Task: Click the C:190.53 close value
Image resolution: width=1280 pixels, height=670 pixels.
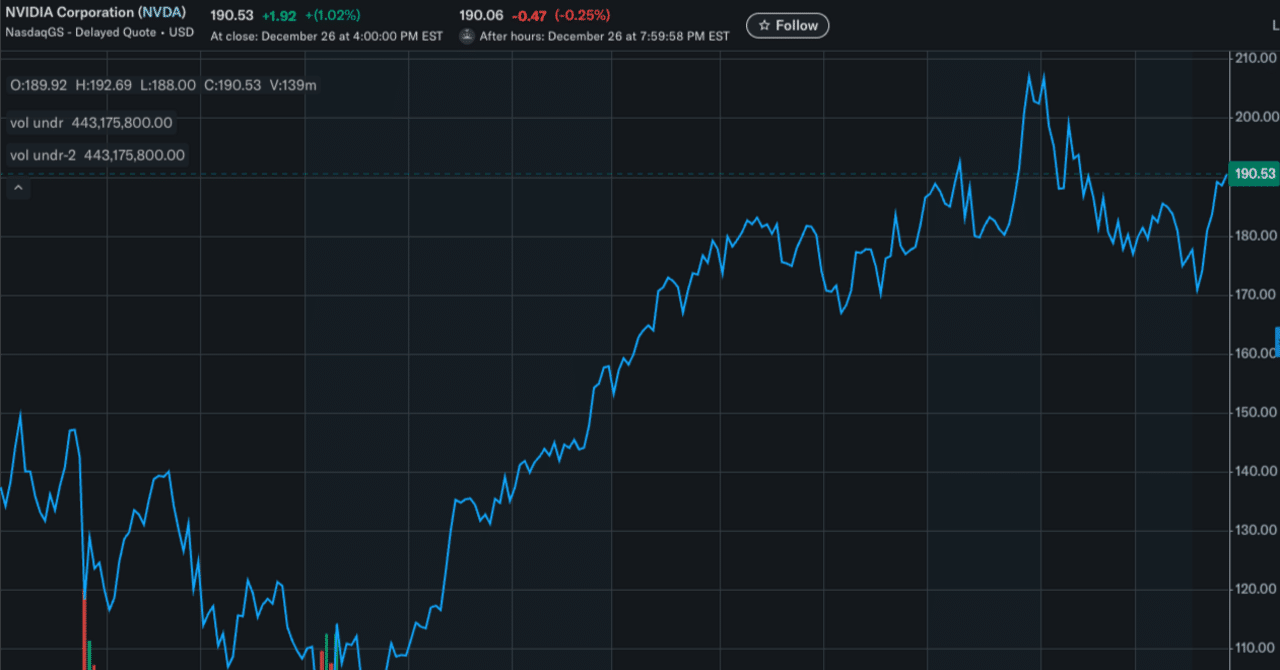Action: (x=232, y=85)
